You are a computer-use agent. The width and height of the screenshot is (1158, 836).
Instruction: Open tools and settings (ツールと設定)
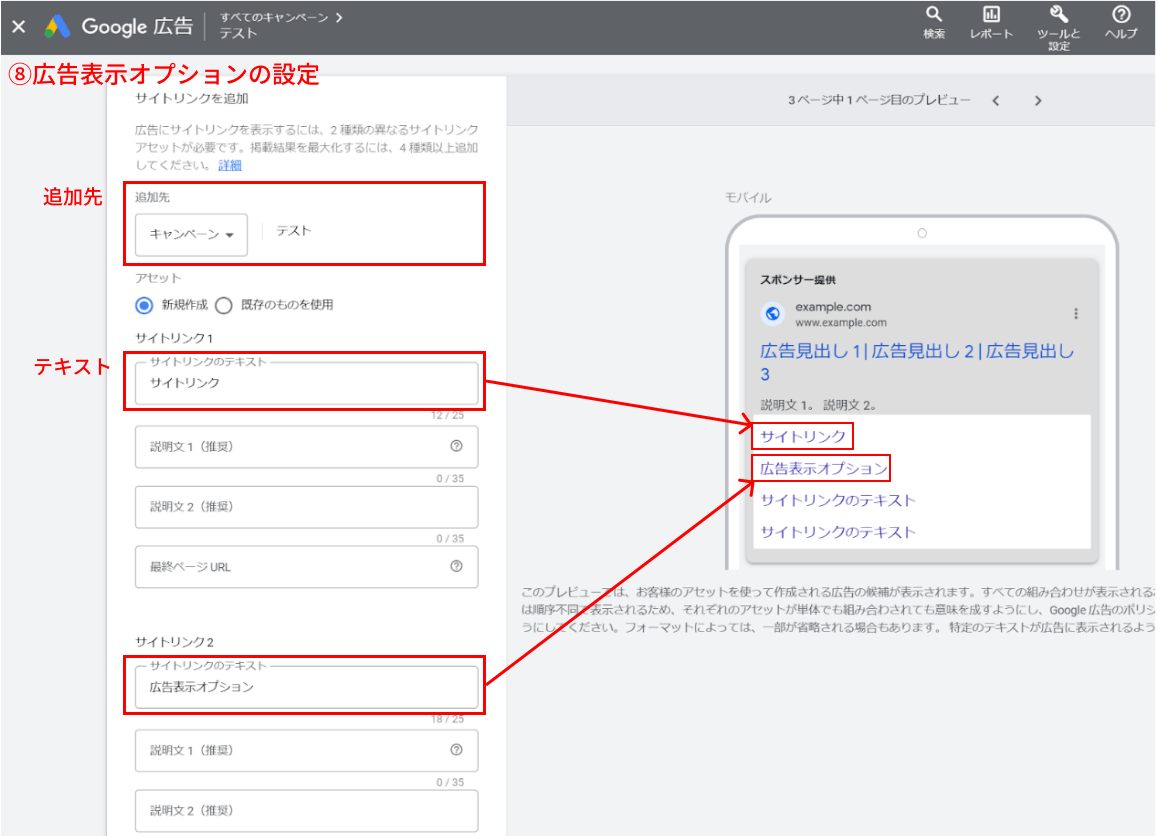pos(1058,27)
